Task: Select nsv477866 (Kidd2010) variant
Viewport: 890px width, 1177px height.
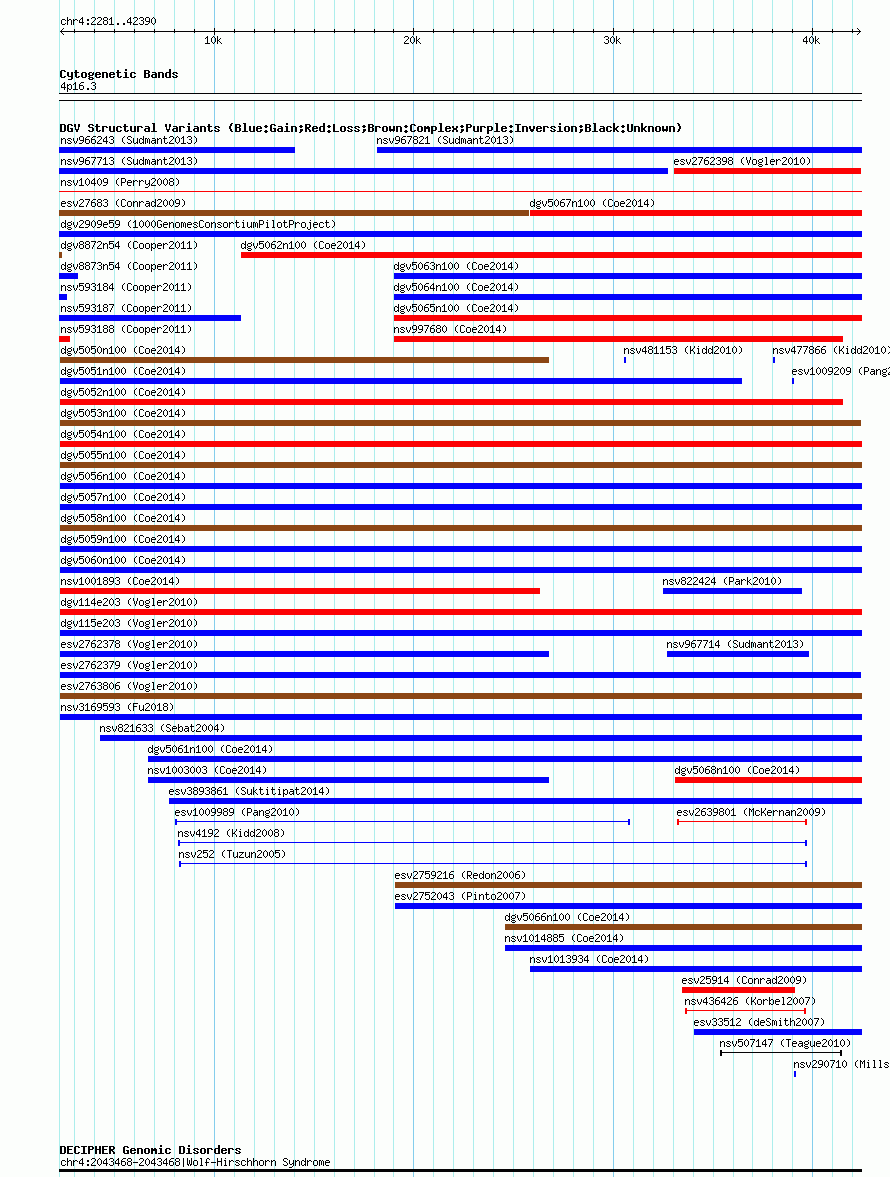Action: pos(774,360)
